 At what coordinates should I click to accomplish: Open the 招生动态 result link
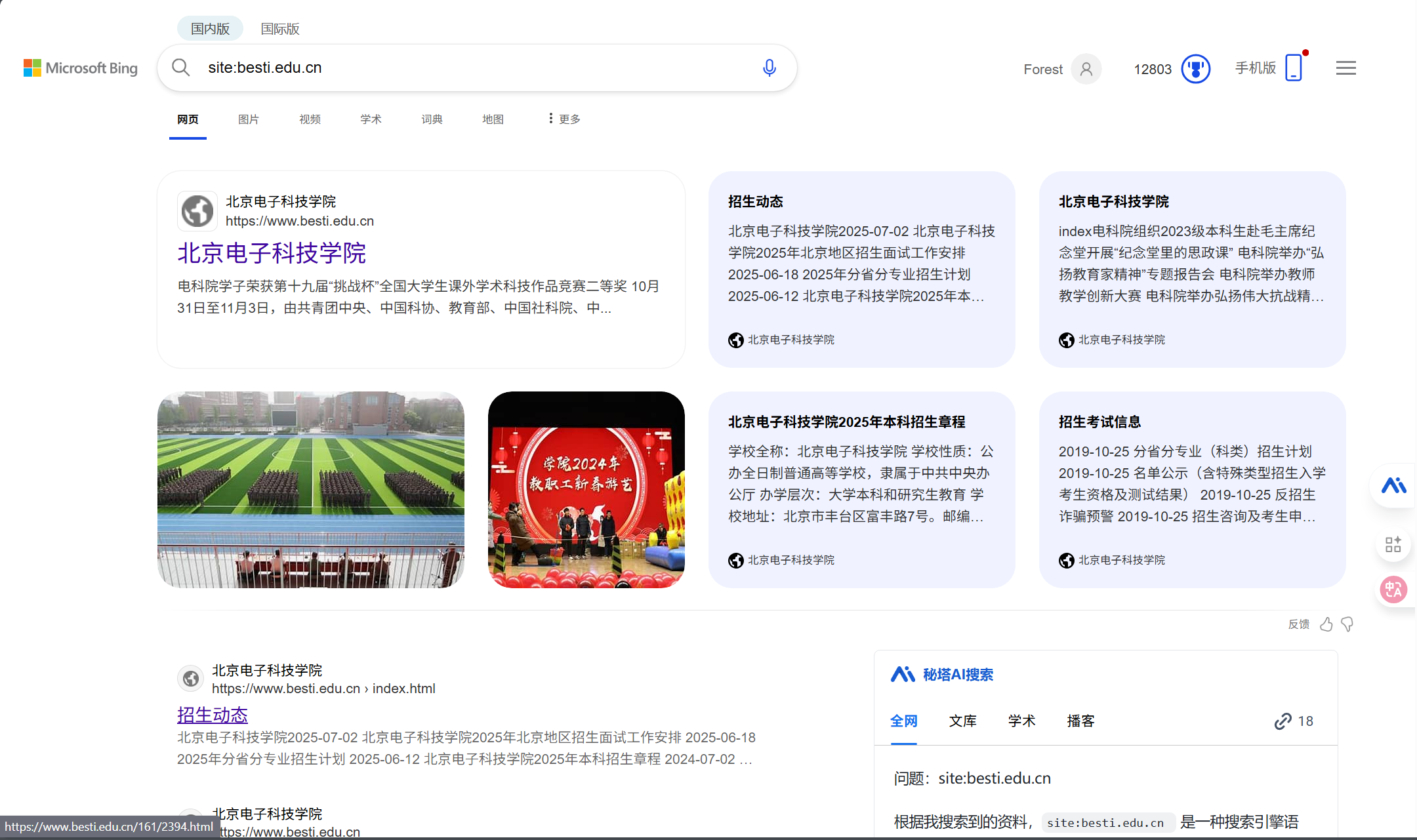[212, 715]
